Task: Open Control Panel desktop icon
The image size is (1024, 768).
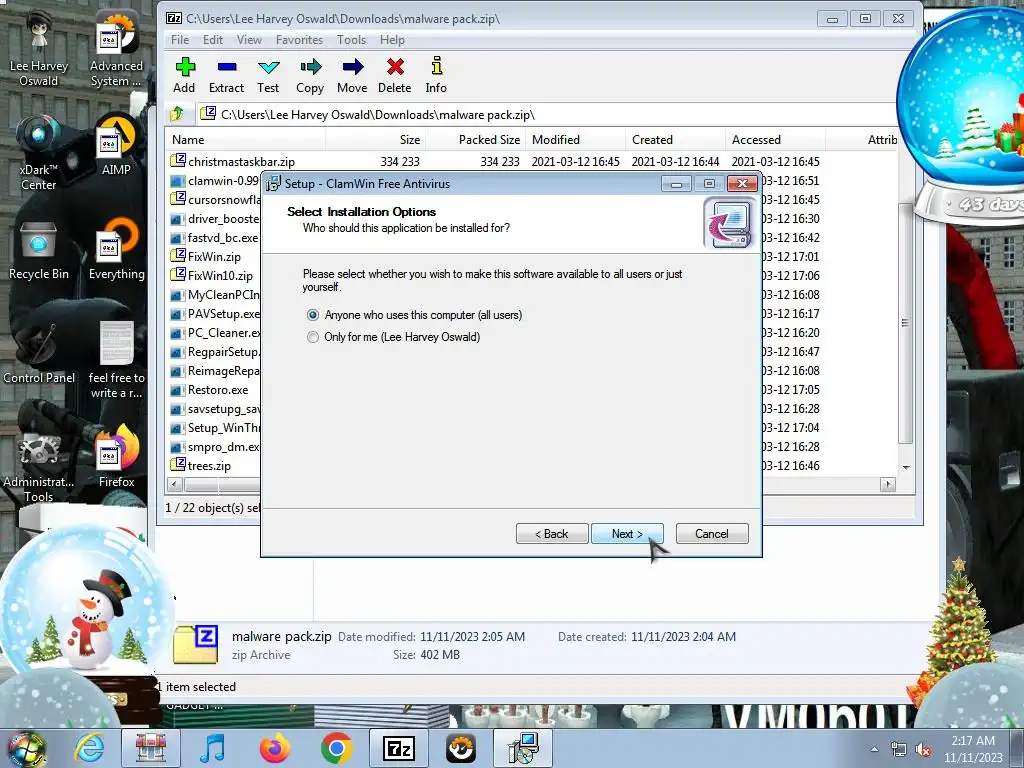Action: pos(39,355)
